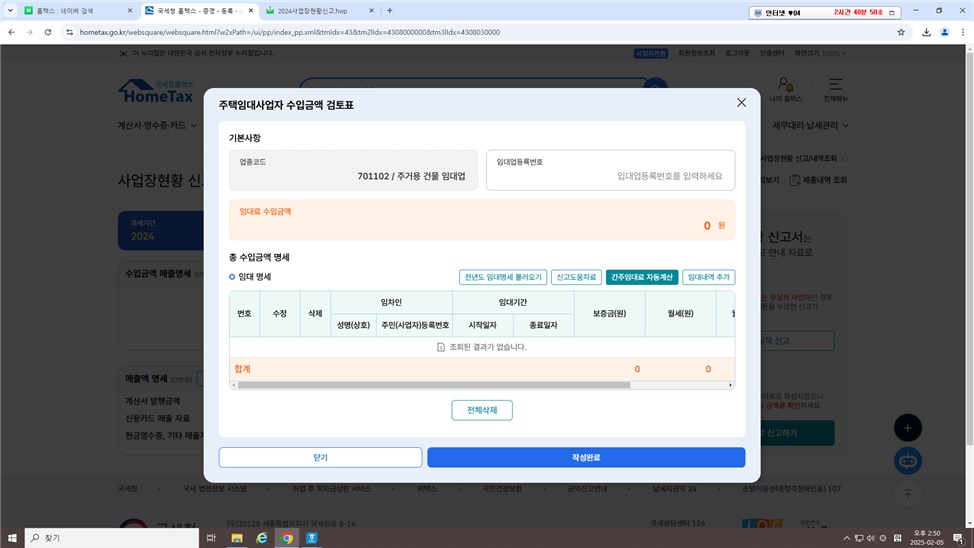The height and width of the screenshot is (548, 974).
Task: Expand 세무대리·납세관리 menu
Action: tap(811, 126)
